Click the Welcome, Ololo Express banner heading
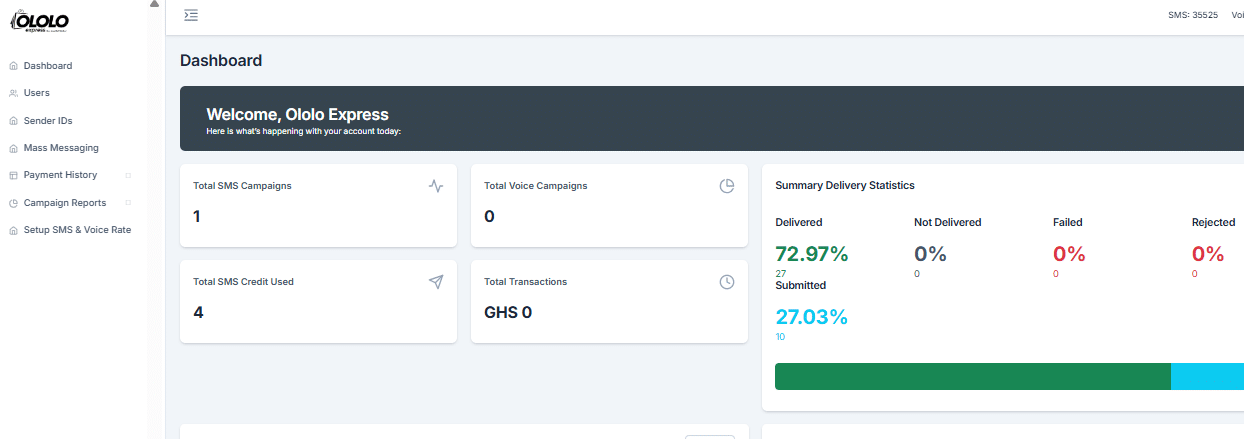The image size is (1244, 439). click(297, 114)
